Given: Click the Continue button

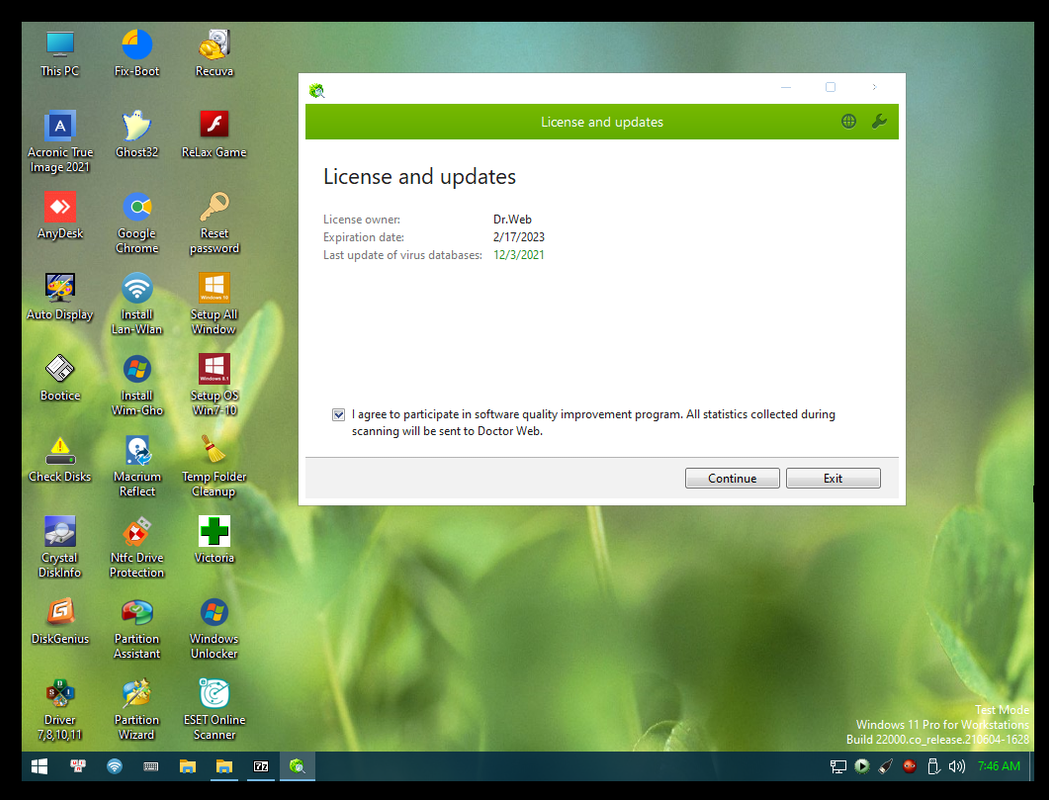Looking at the screenshot, I should tap(732, 478).
